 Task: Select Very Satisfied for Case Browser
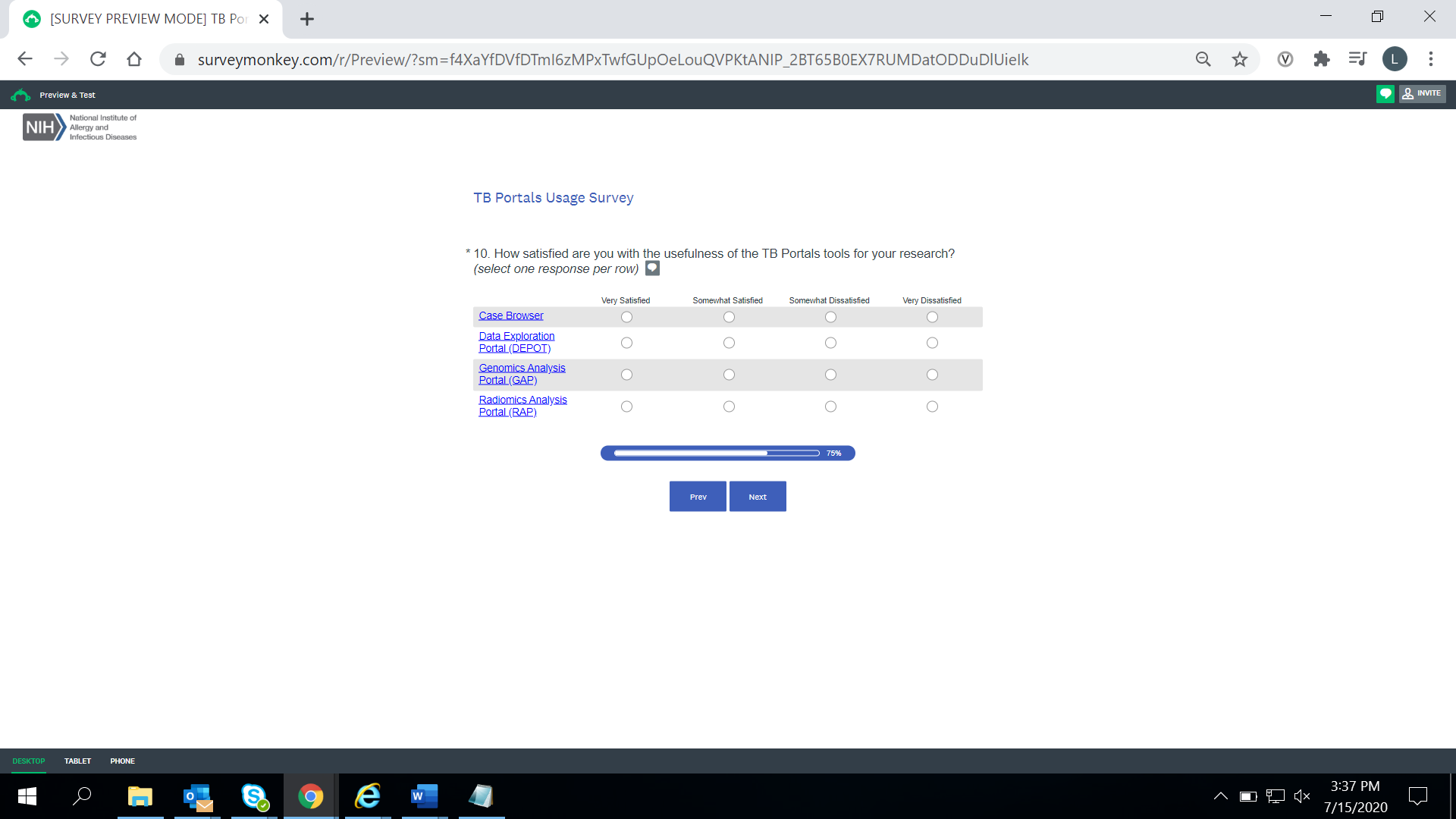[x=626, y=317]
